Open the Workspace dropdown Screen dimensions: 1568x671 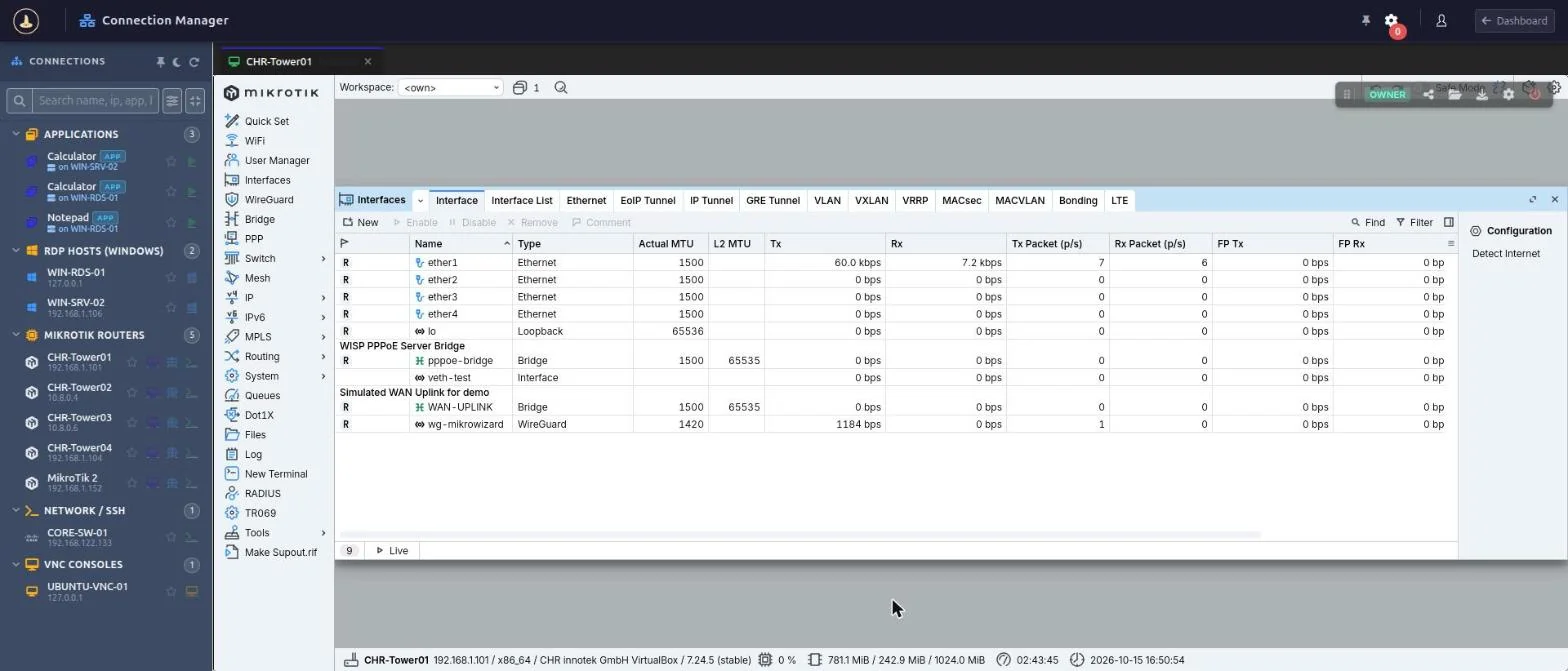tap(450, 88)
